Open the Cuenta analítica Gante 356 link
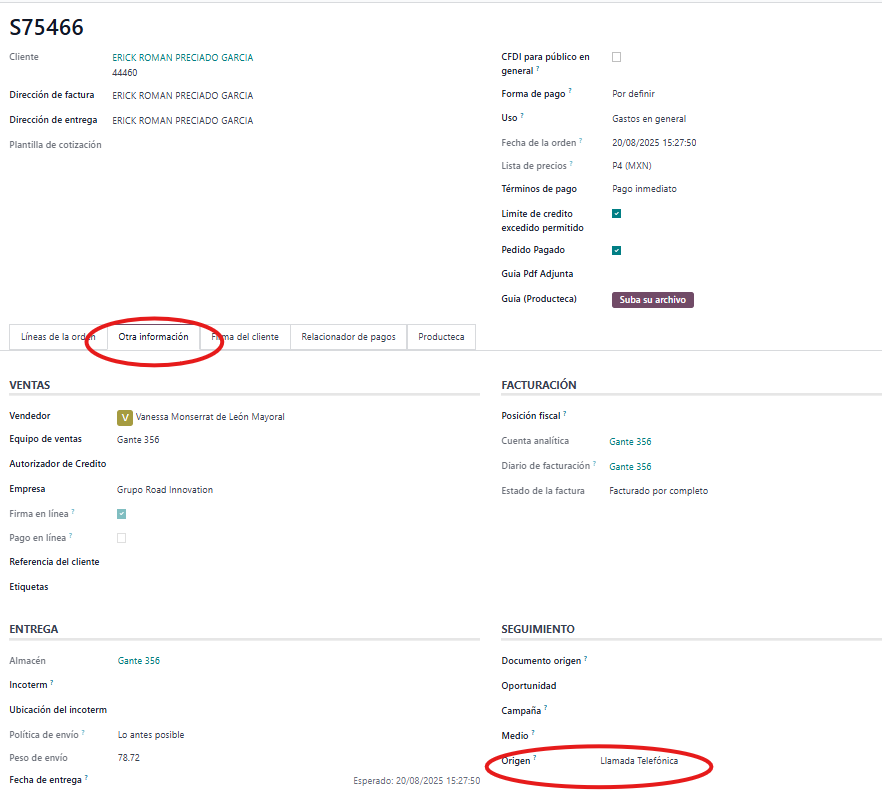 pos(630,441)
